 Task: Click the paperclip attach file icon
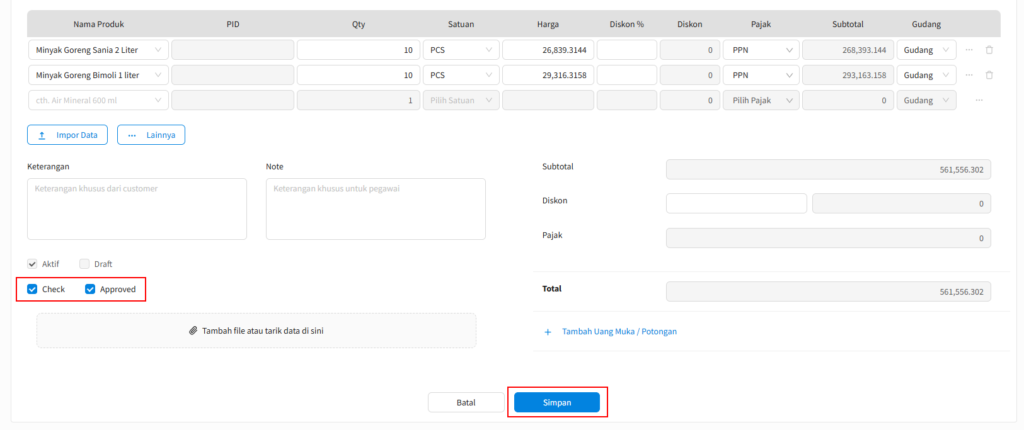(193, 330)
